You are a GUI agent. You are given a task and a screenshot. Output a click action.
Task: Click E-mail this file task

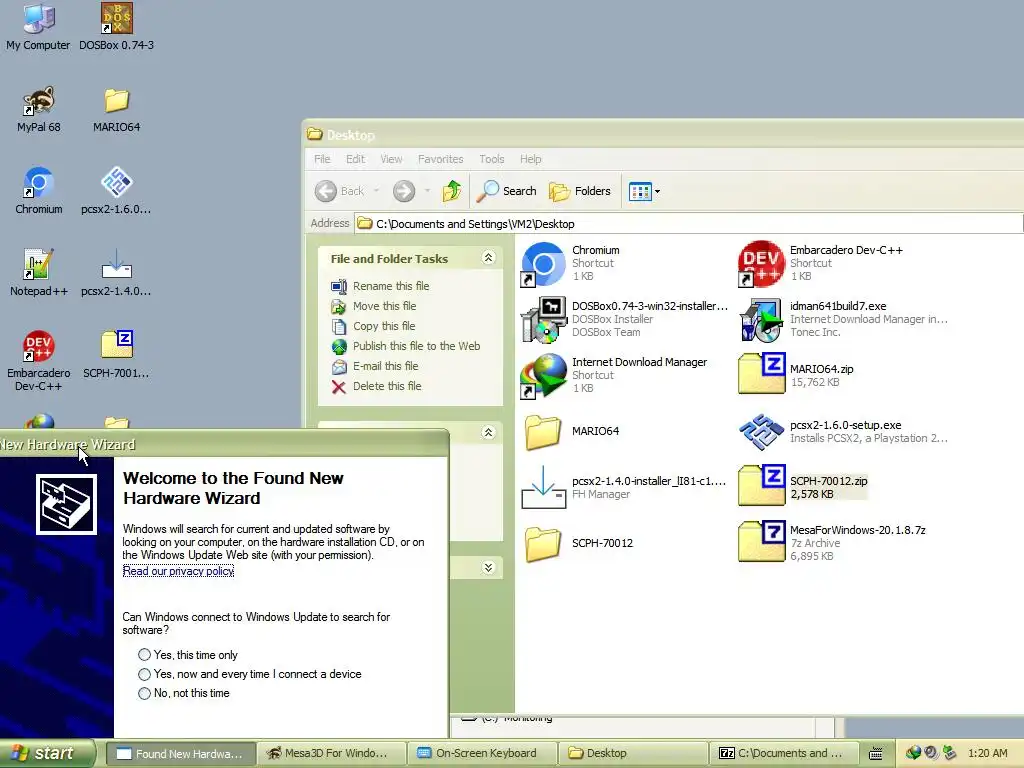(x=375, y=366)
